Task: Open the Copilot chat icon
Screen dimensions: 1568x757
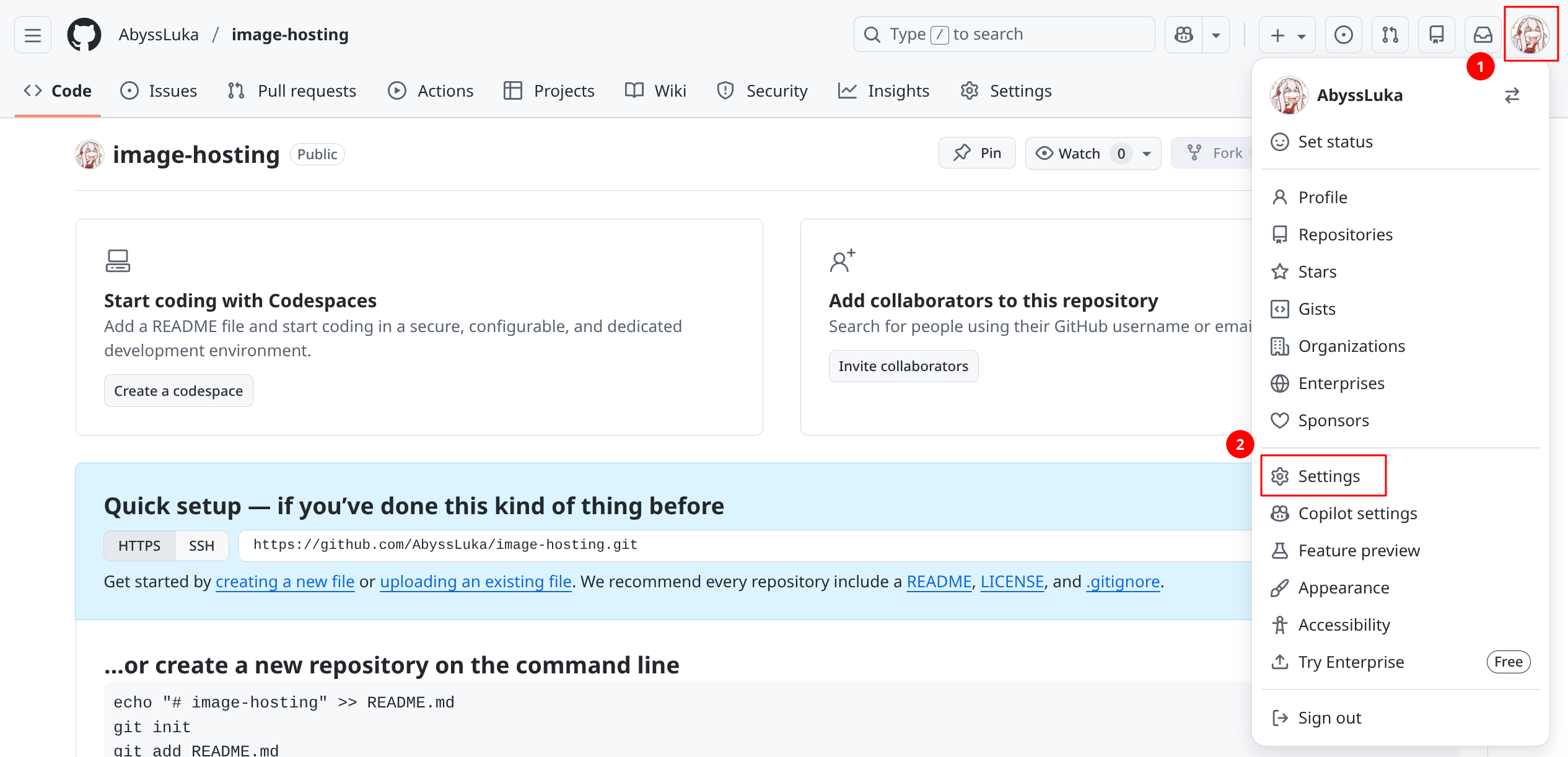Action: (1184, 35)
